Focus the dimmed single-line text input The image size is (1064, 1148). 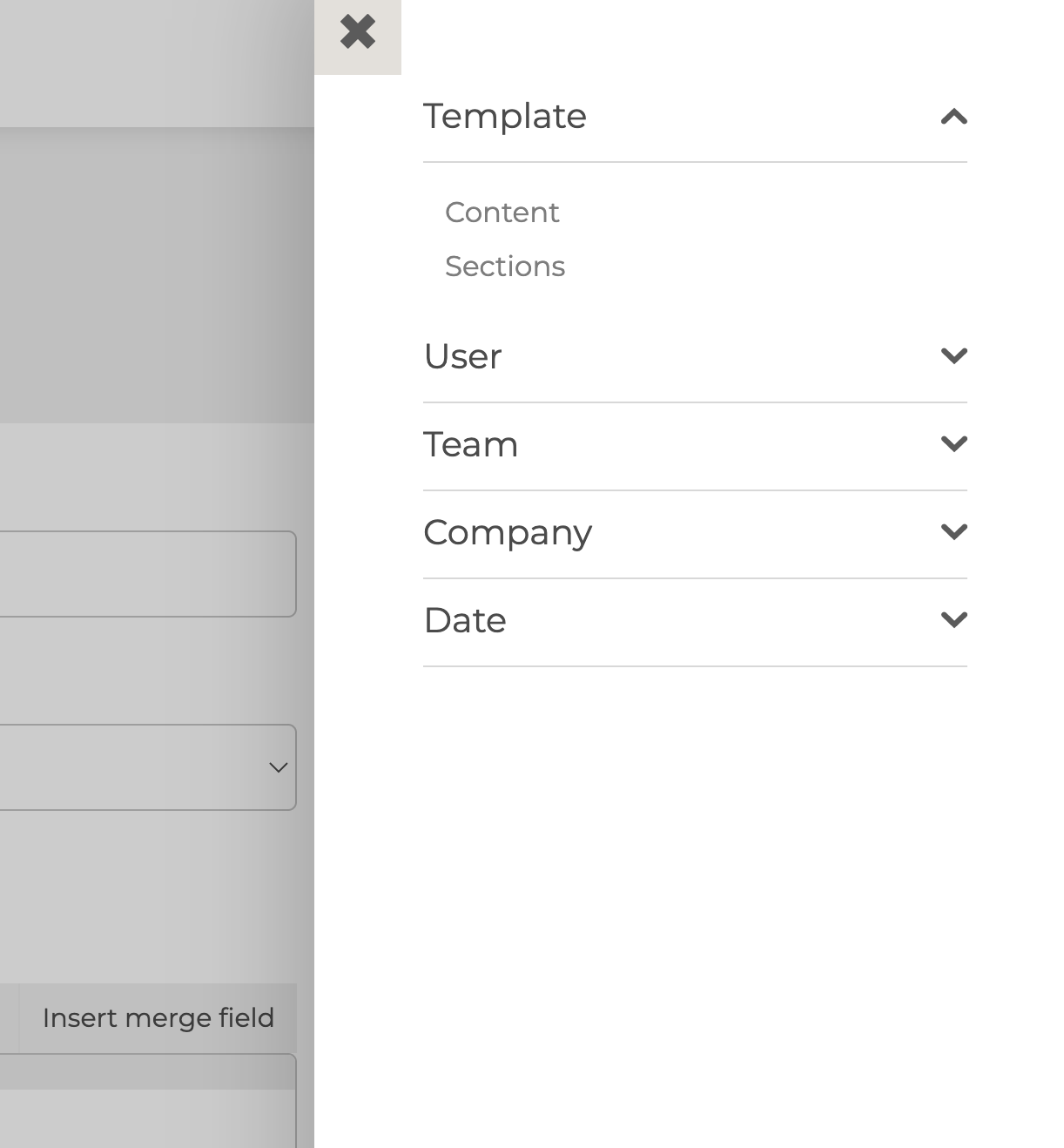point(139,574)
